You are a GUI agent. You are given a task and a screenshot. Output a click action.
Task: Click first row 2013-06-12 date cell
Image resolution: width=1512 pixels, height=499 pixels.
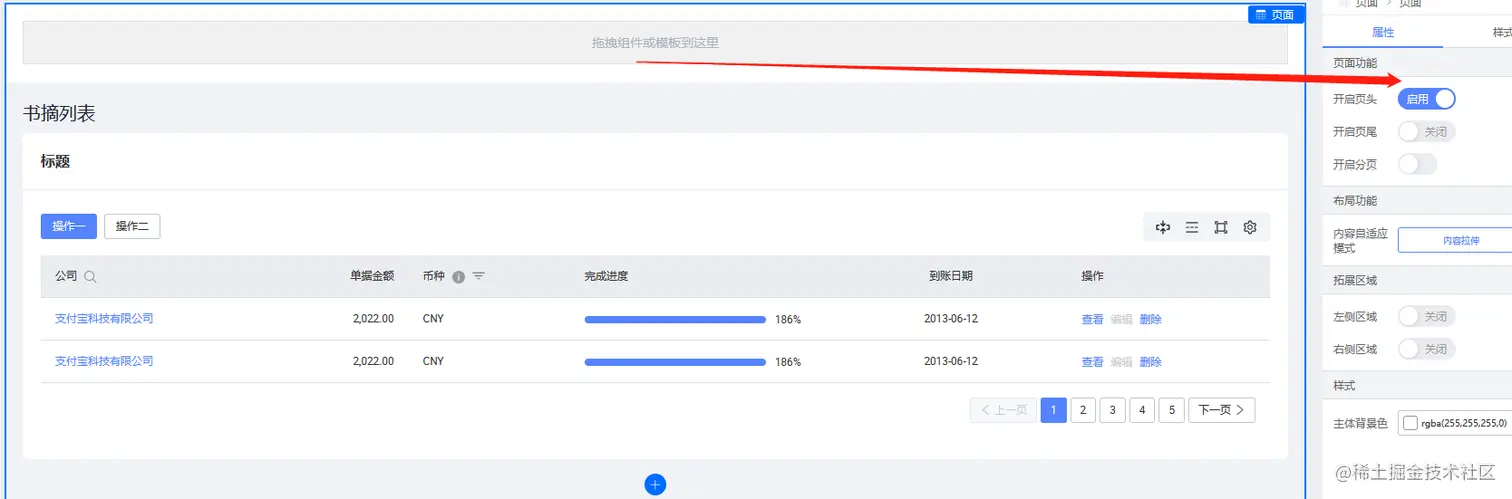tap(950, 319)
